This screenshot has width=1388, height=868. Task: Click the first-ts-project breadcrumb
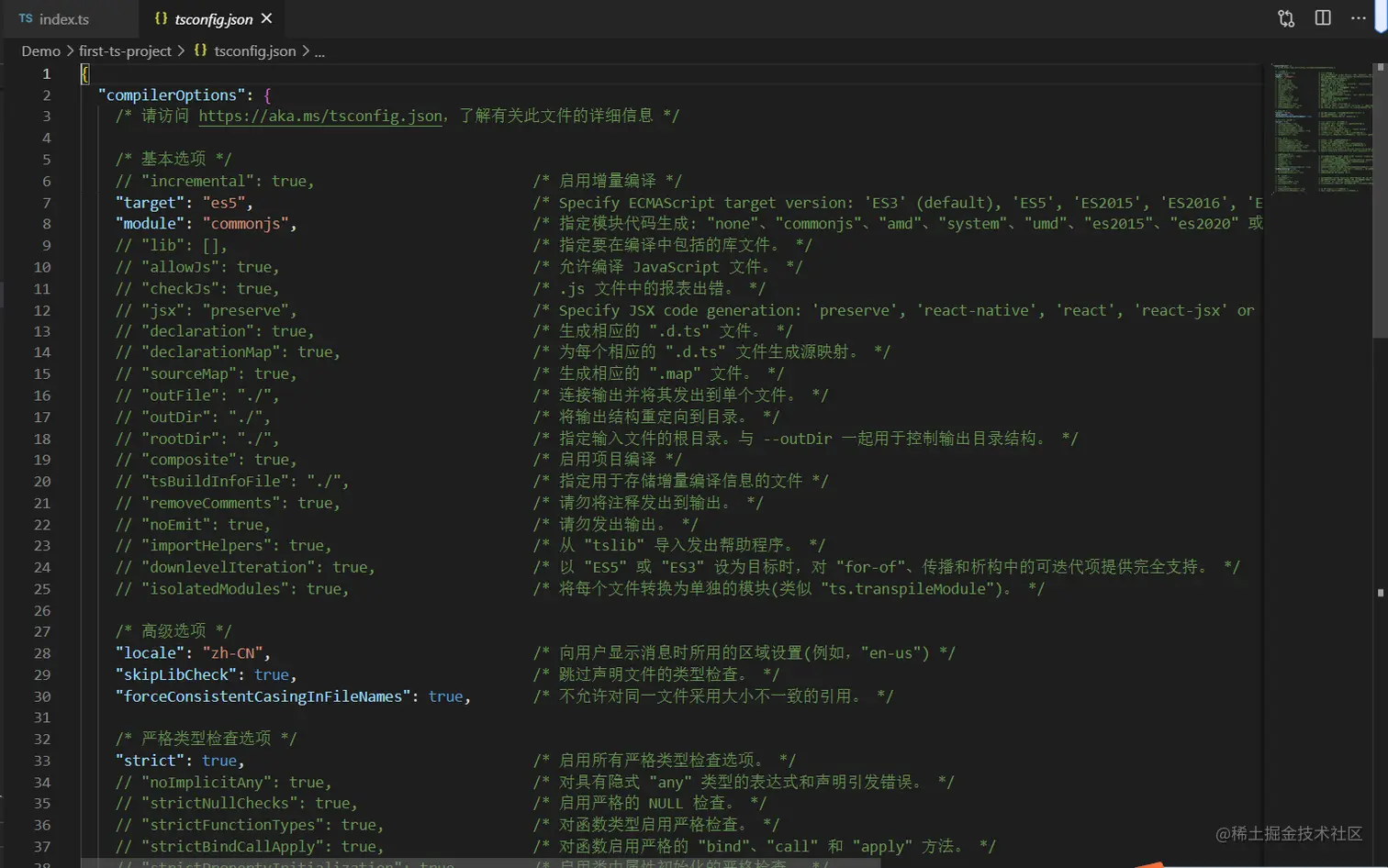click(x=125, y=51)
